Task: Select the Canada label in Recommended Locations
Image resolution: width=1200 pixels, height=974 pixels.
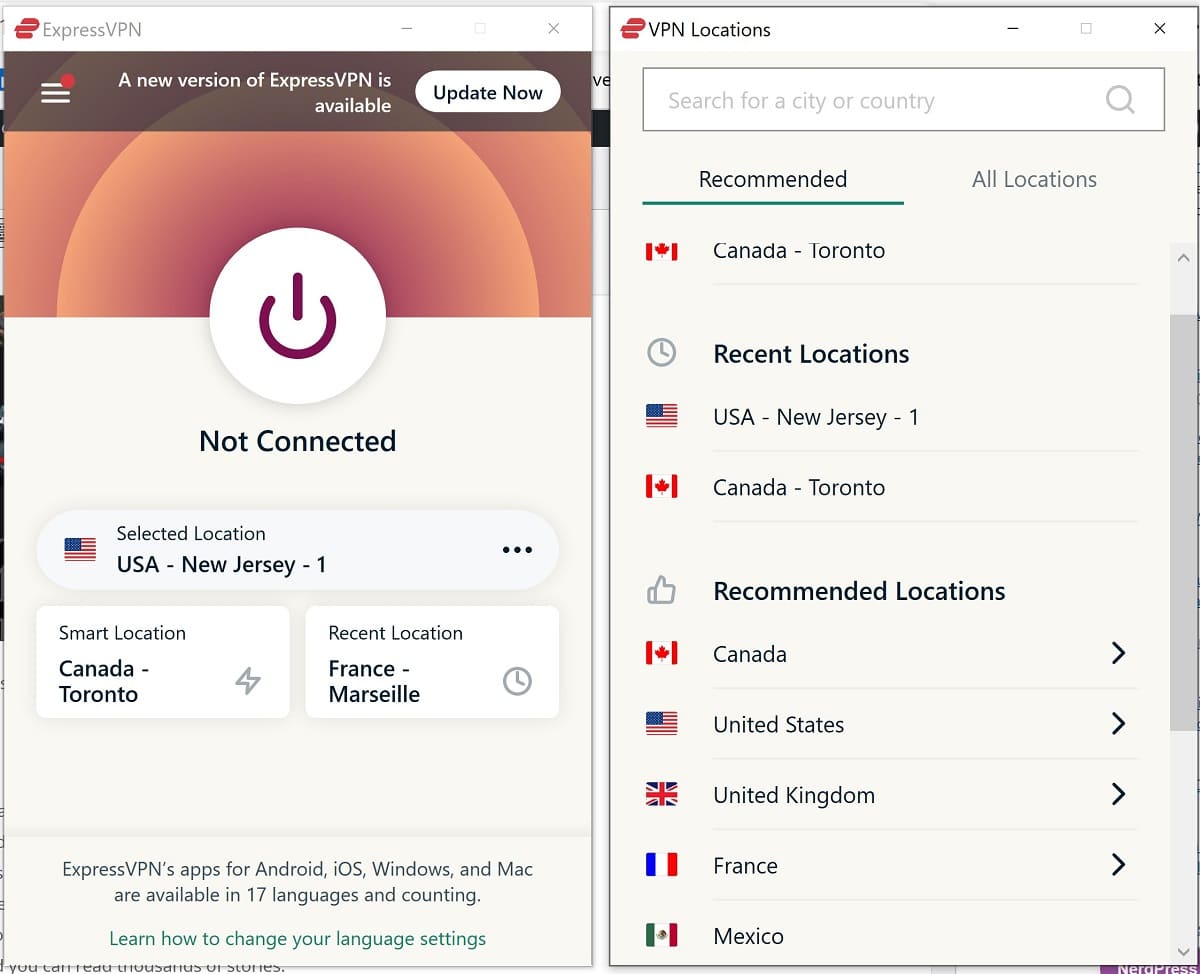Action: [750, 654]
